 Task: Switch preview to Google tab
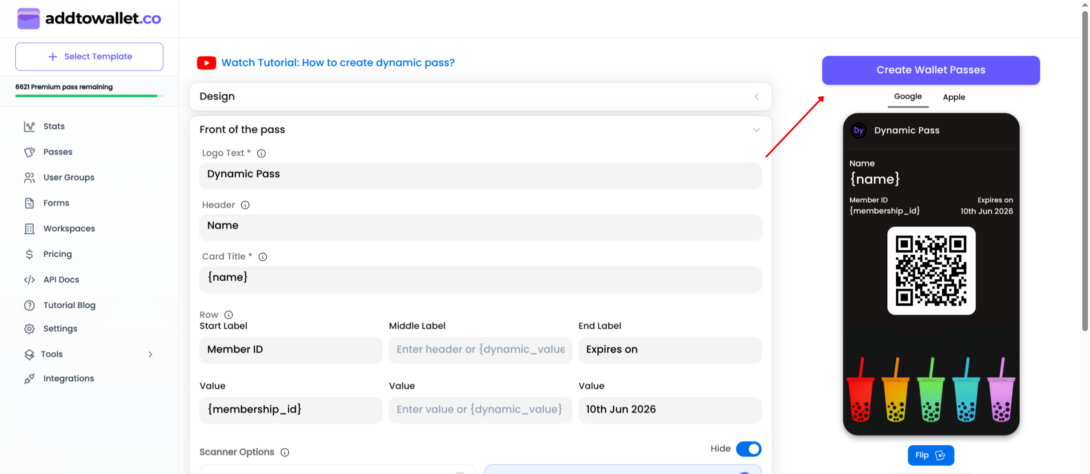(x=908, y=97)
